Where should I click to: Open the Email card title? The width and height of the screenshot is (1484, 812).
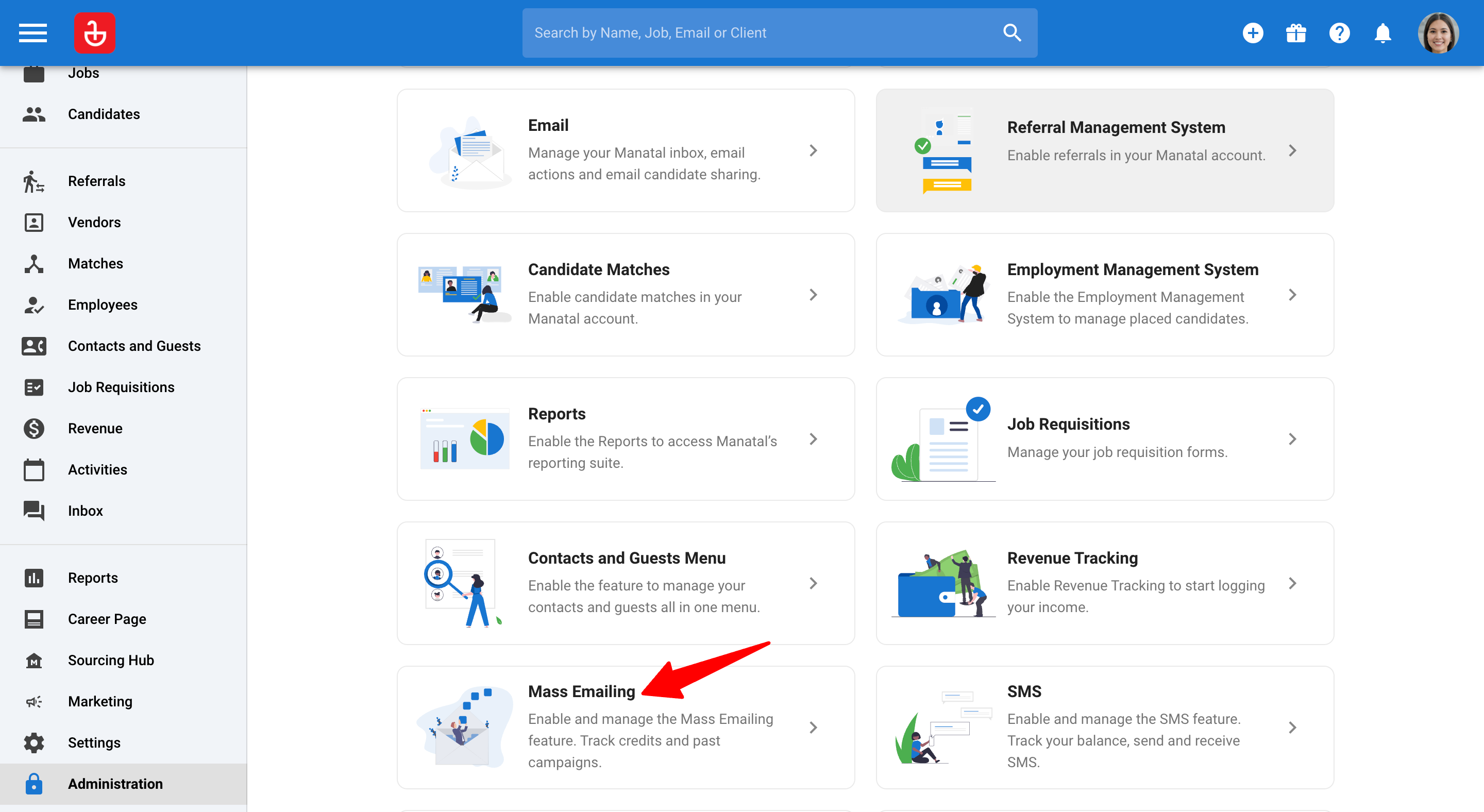(x=548, y=126)
